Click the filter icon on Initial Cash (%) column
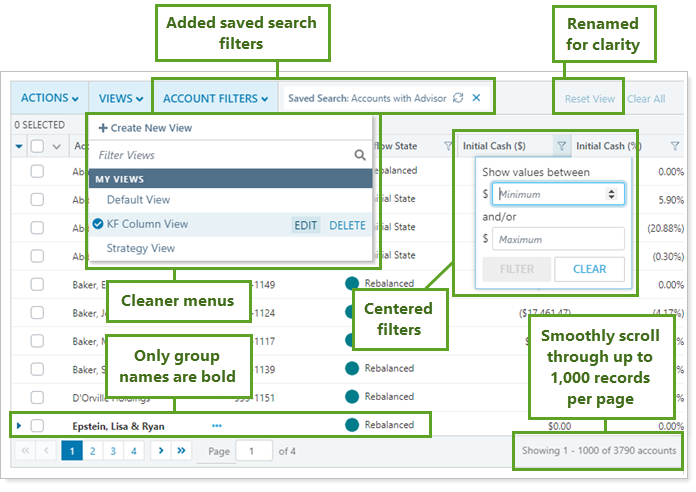Screen dimensions: 696x492 674,146
